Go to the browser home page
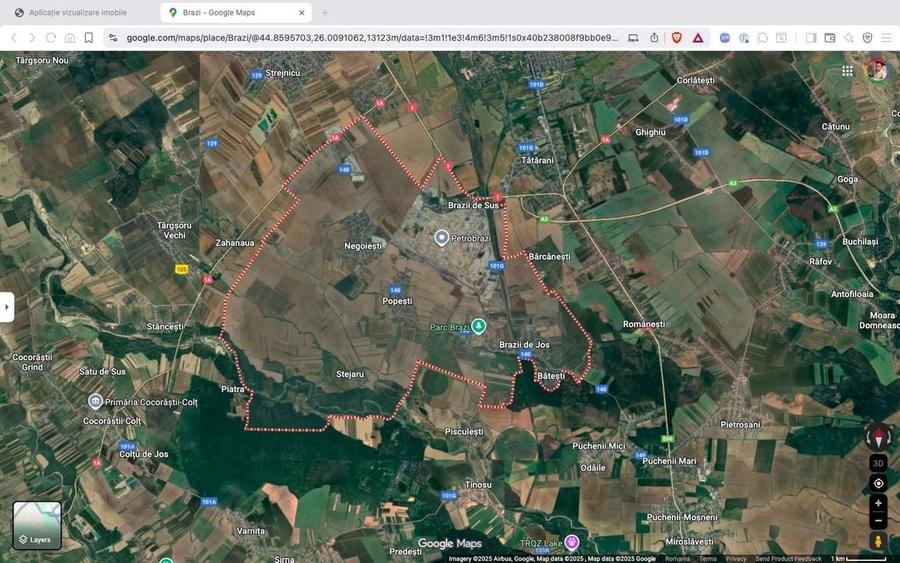 point(69,38)
